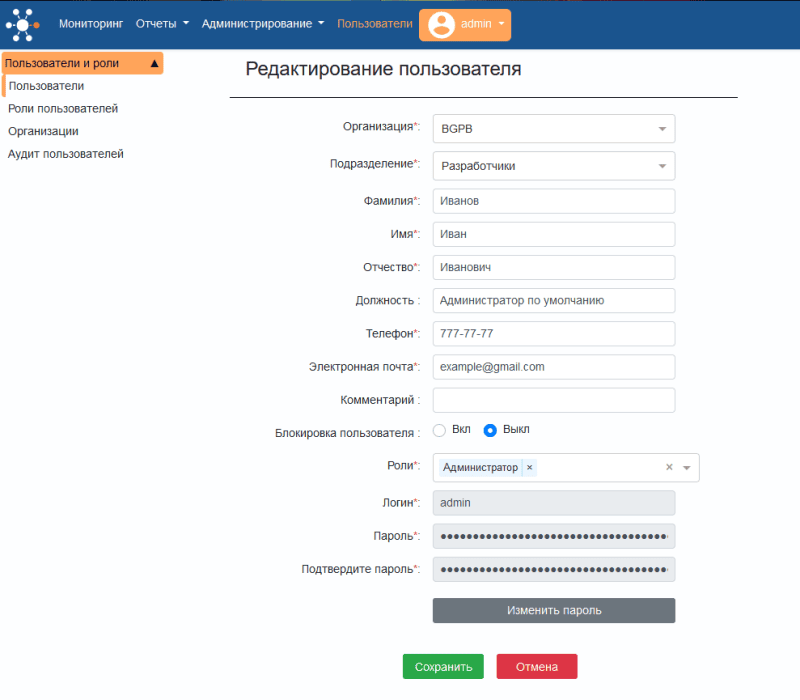The height and width of the screenshot is (700, 800).
Task: Click the admin avatar icon
Action: point(440,24)
